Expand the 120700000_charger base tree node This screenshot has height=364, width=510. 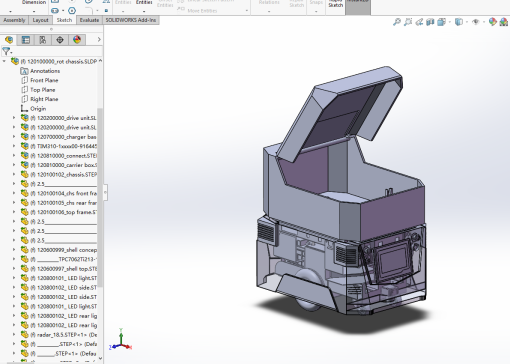(x=14, y=137)
